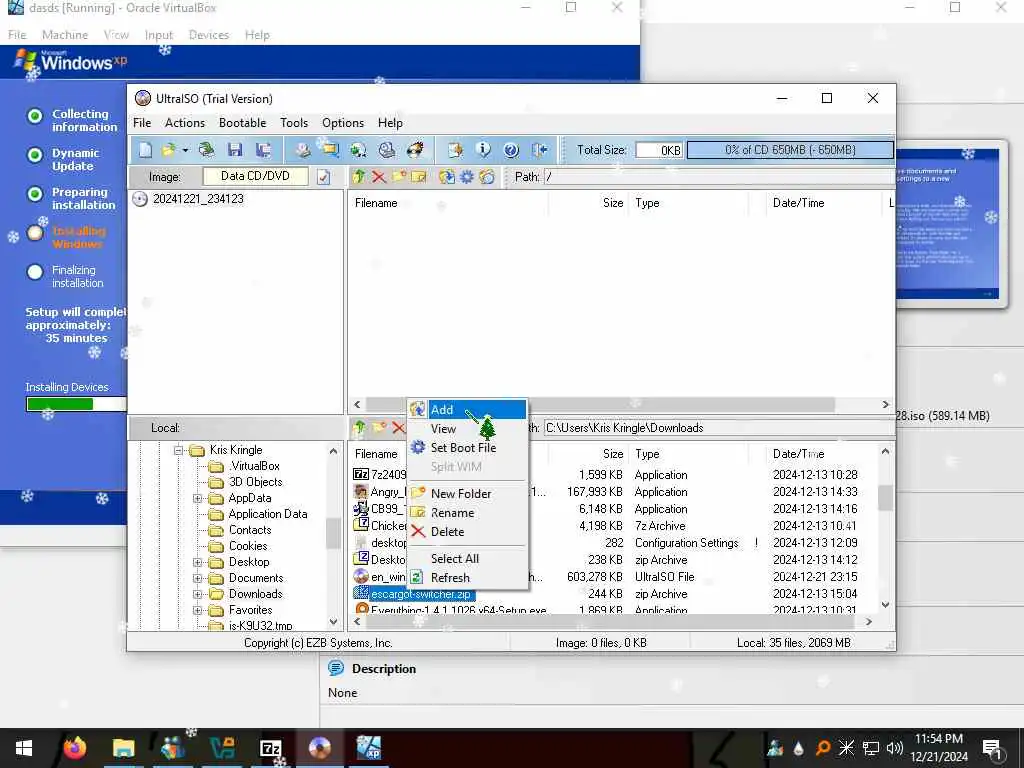Click the Open CD/DVD toolbar icon

tap(206, 150)
